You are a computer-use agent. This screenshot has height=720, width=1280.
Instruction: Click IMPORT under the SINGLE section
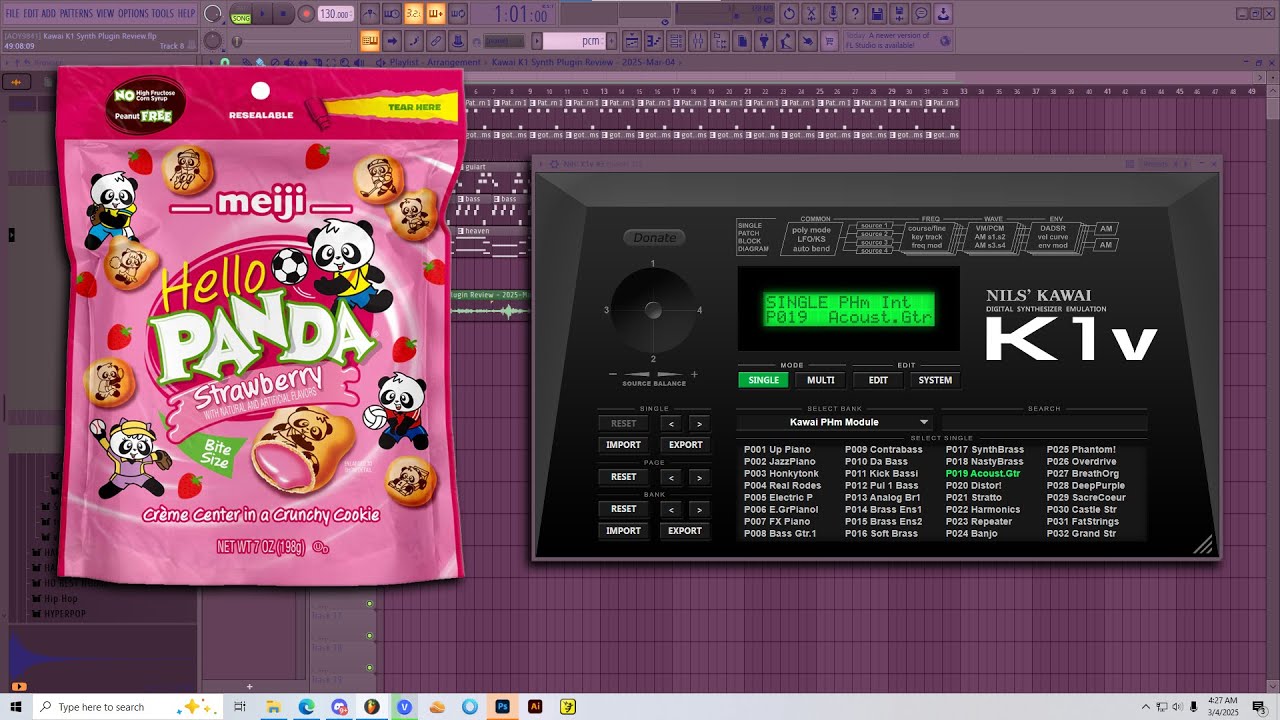[623, 445]
